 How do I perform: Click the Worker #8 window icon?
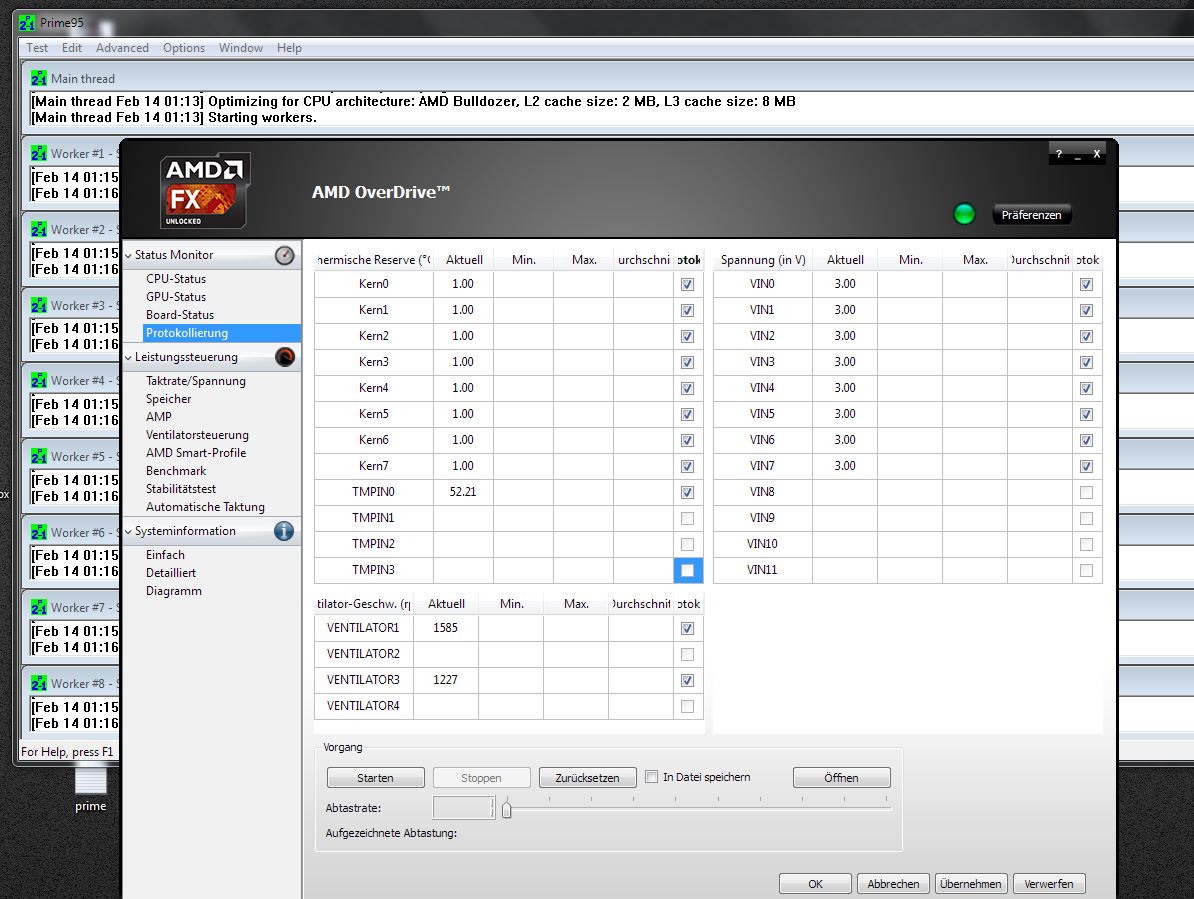(x=39, y=684)
